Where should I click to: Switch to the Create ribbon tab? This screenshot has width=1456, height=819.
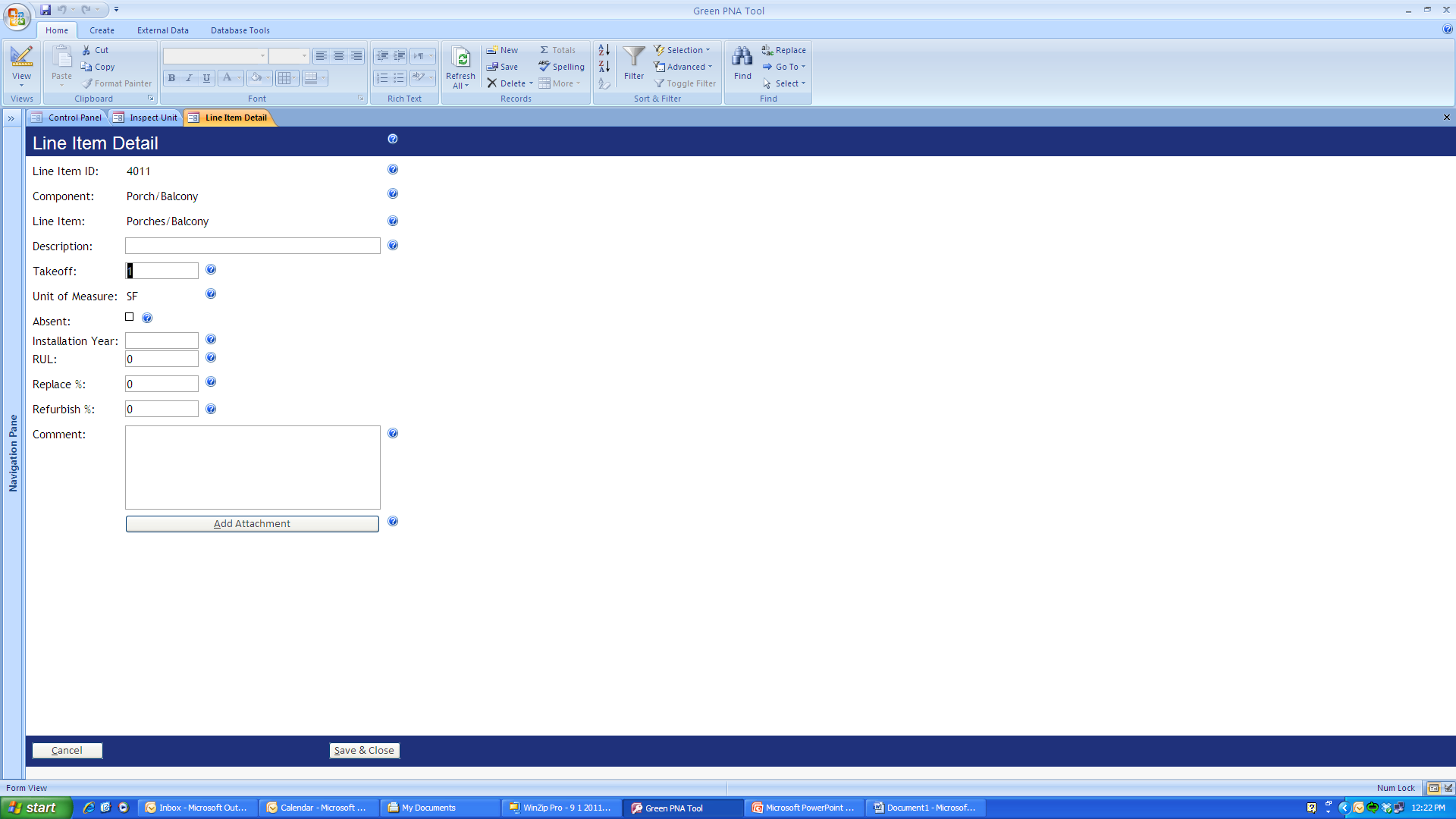(x=102, y=30)
